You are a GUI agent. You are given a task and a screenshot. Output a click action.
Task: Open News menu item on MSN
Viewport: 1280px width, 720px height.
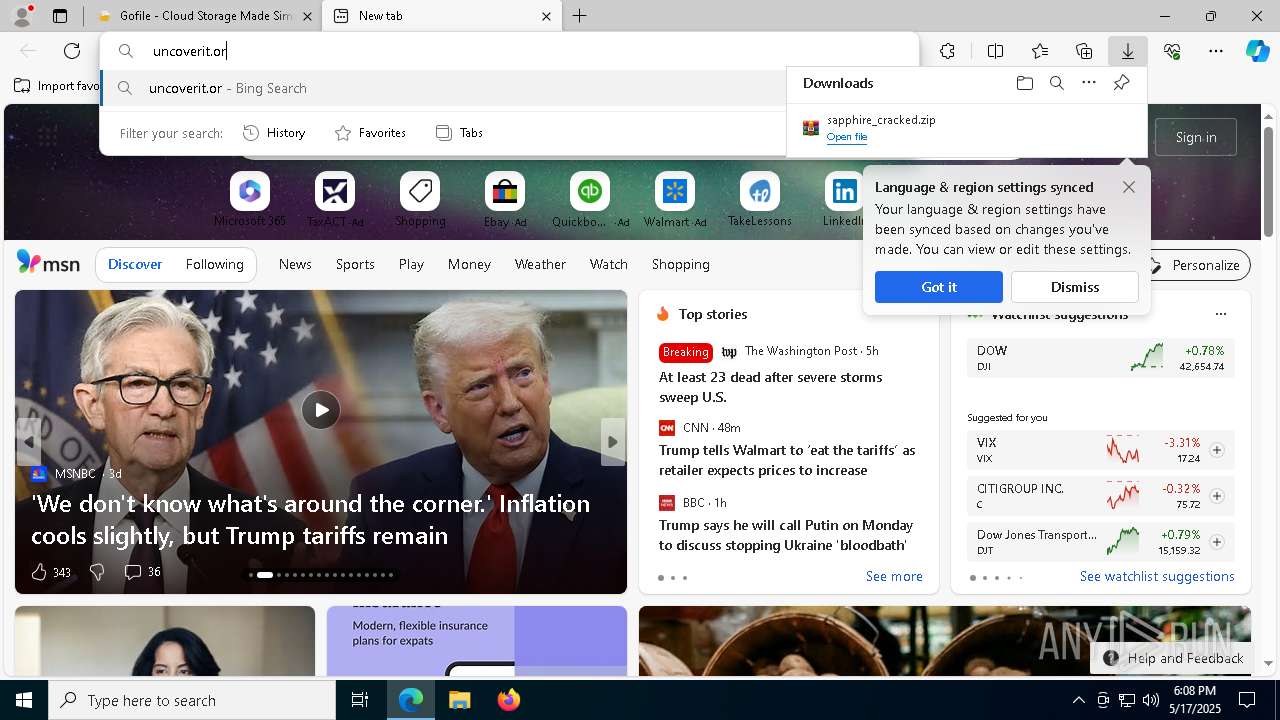[x=295, y=265]
